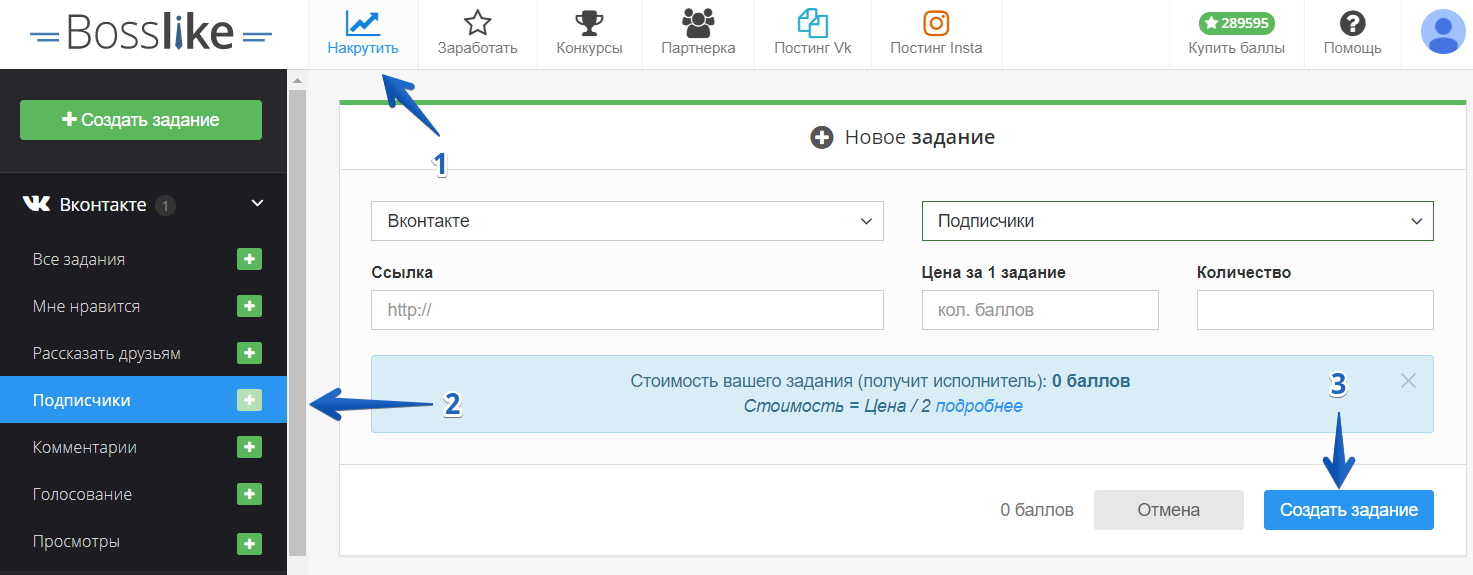Image resolution: width=1473 pixels, height=575 pixels.
Task: Click plus icon next to Подписчики
Action: 249,400
